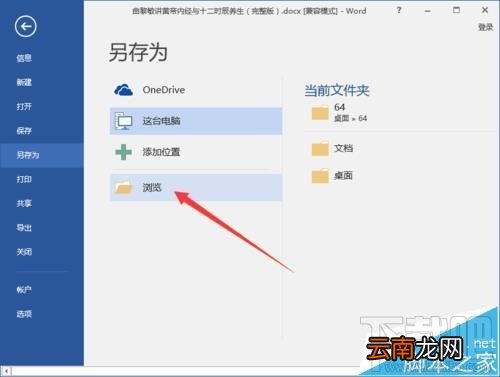Open 选项 in the sidebar
Screen dimensions: 500x377
point(24,314)
